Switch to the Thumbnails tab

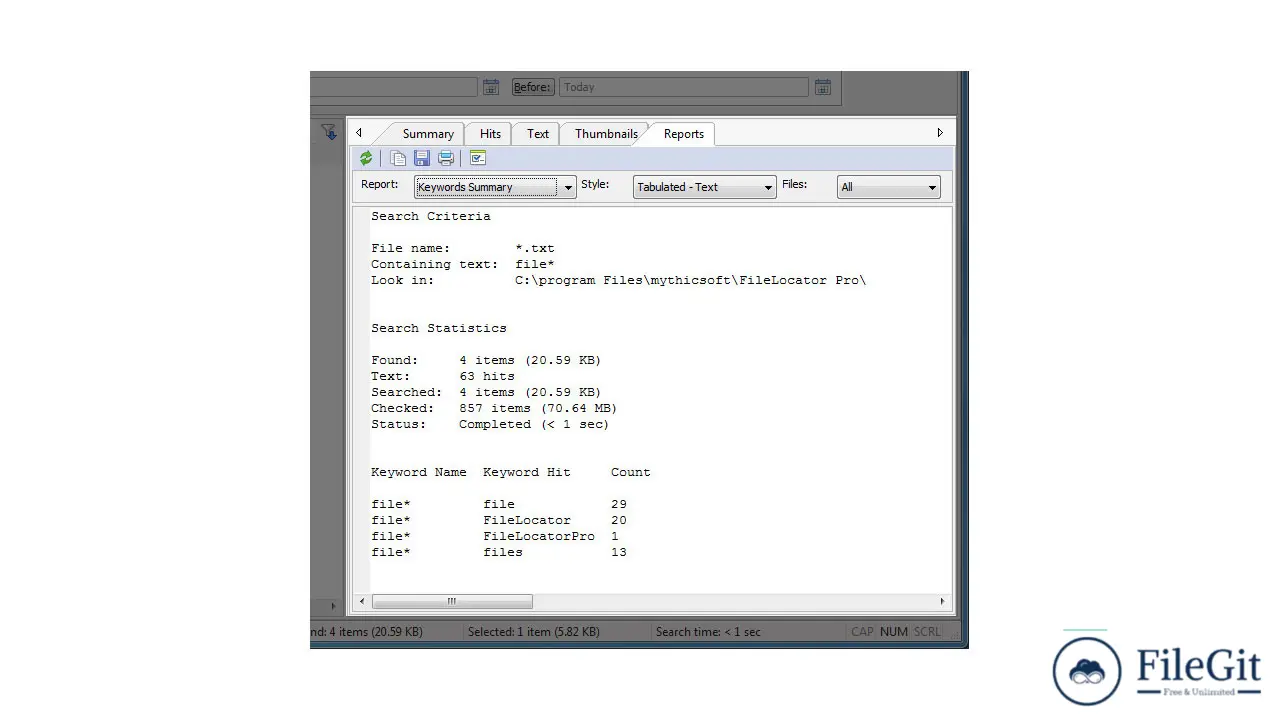606,134
